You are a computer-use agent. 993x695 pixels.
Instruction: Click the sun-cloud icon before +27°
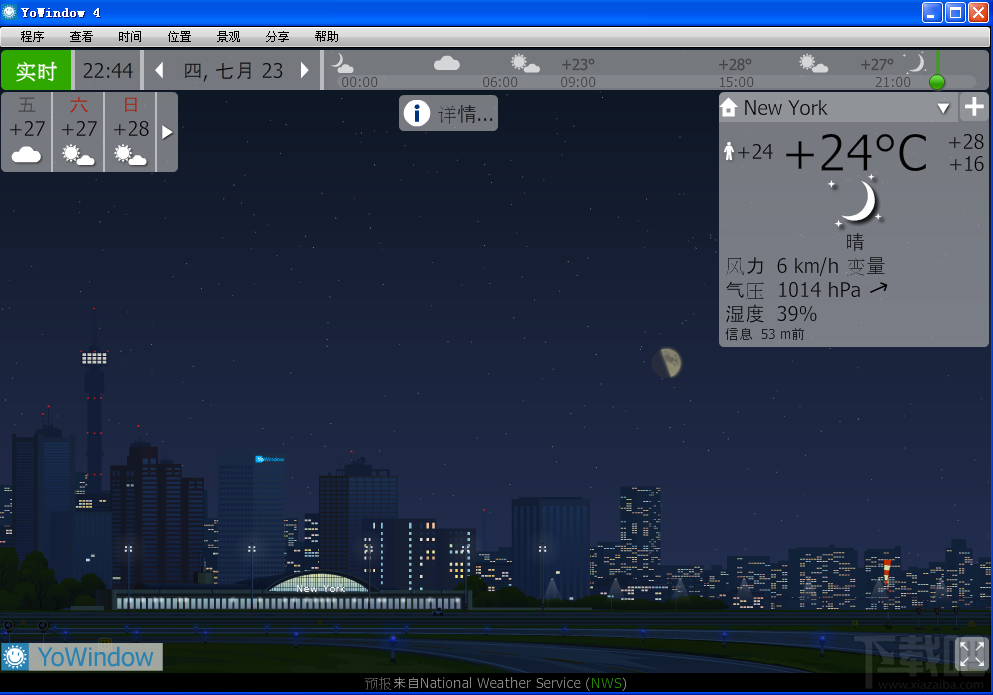[x=813, y=63]
